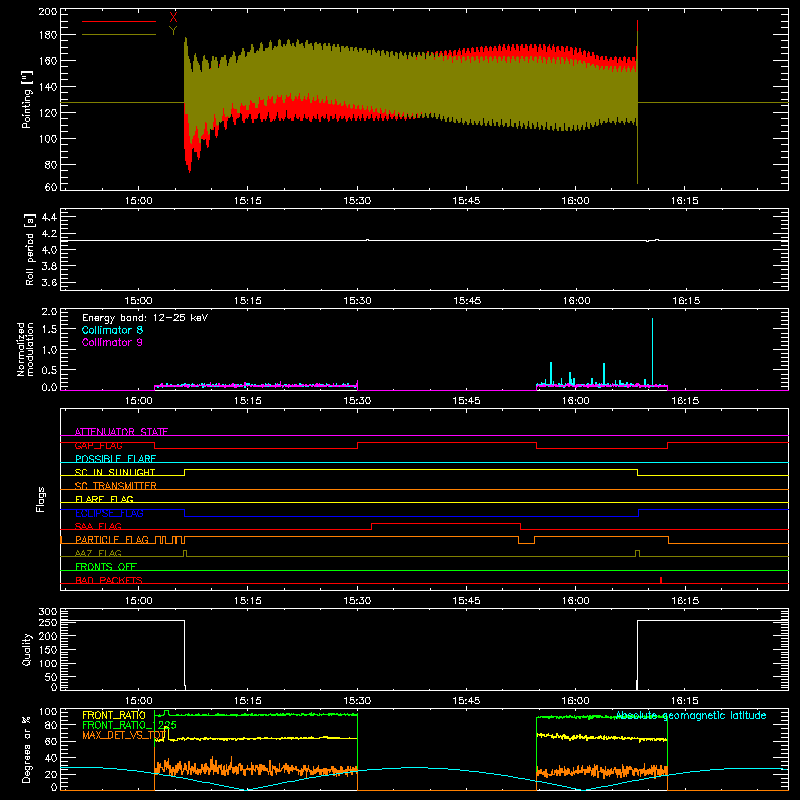
Task: Click the SC_TRANSMITTER flag label
Action: [x=116, y=486]
